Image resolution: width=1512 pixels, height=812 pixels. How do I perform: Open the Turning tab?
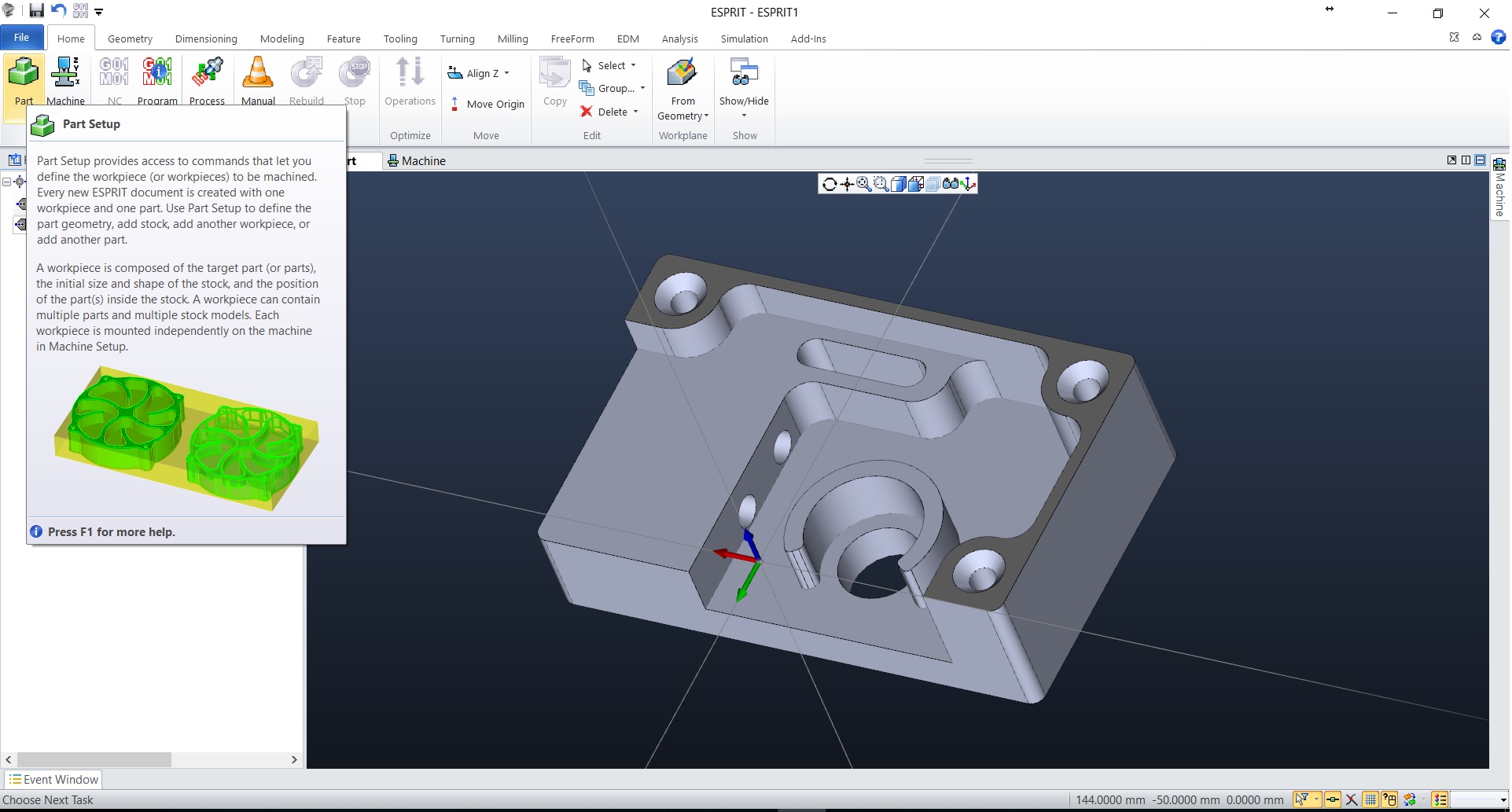[x=458, y=39]
